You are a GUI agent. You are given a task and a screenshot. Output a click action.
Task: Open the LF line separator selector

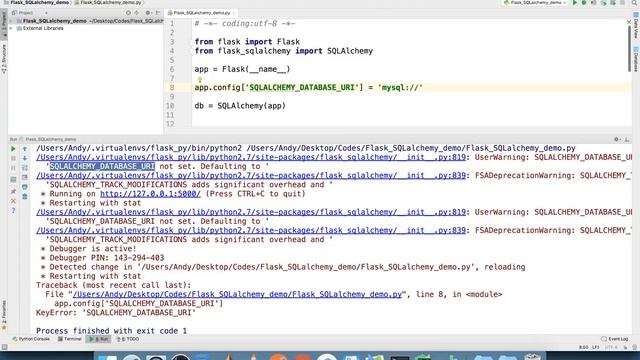pos(596,347)
